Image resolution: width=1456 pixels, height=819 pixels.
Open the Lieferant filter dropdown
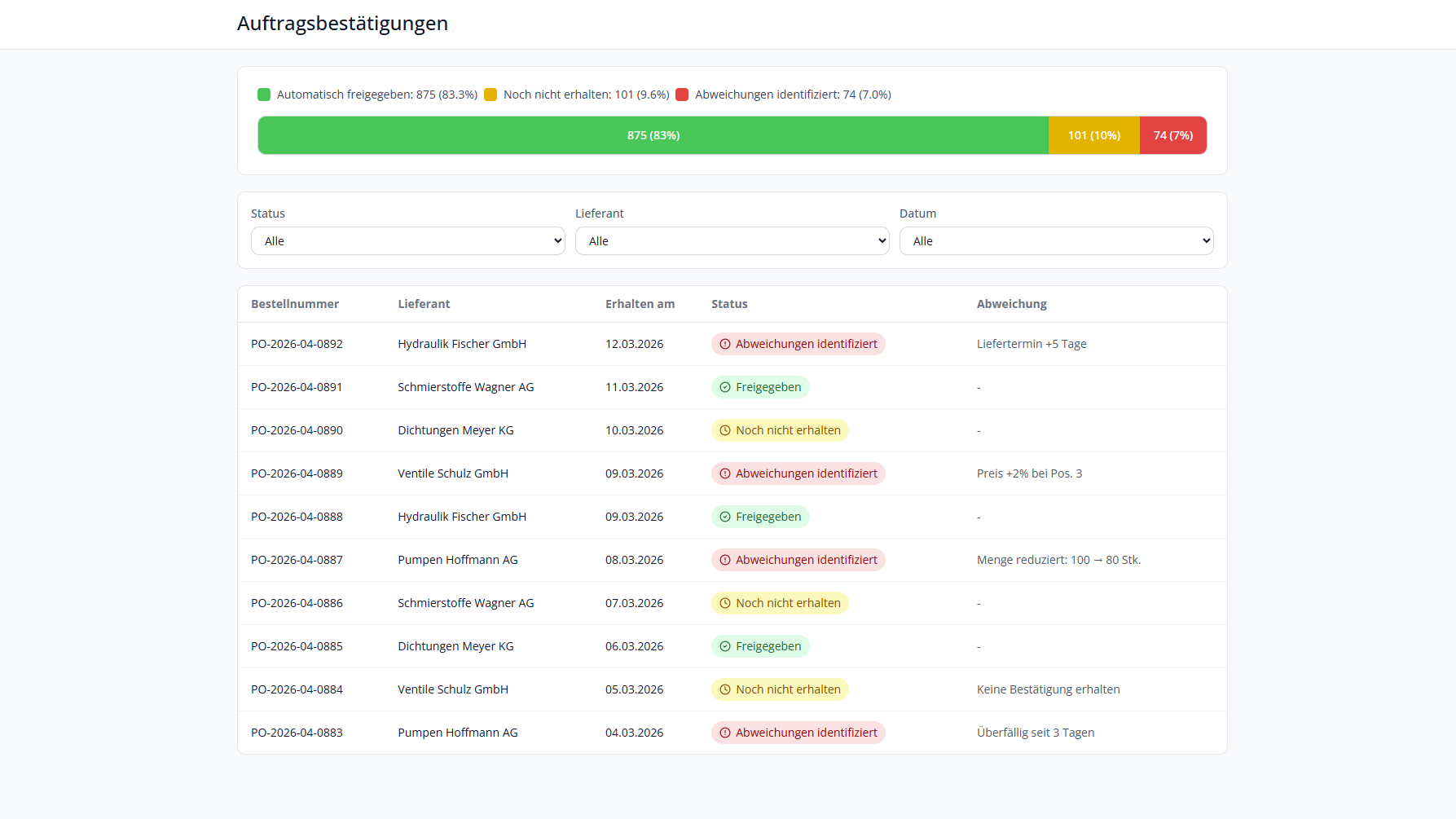[x=732, y=241]
